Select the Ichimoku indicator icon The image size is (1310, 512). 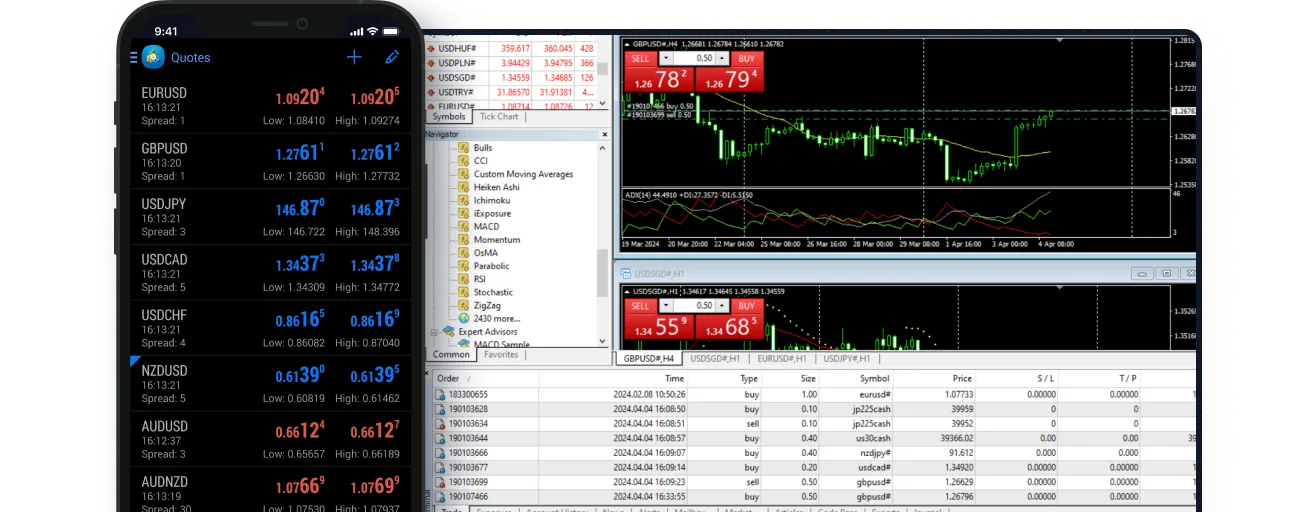(x=464, y=200)
